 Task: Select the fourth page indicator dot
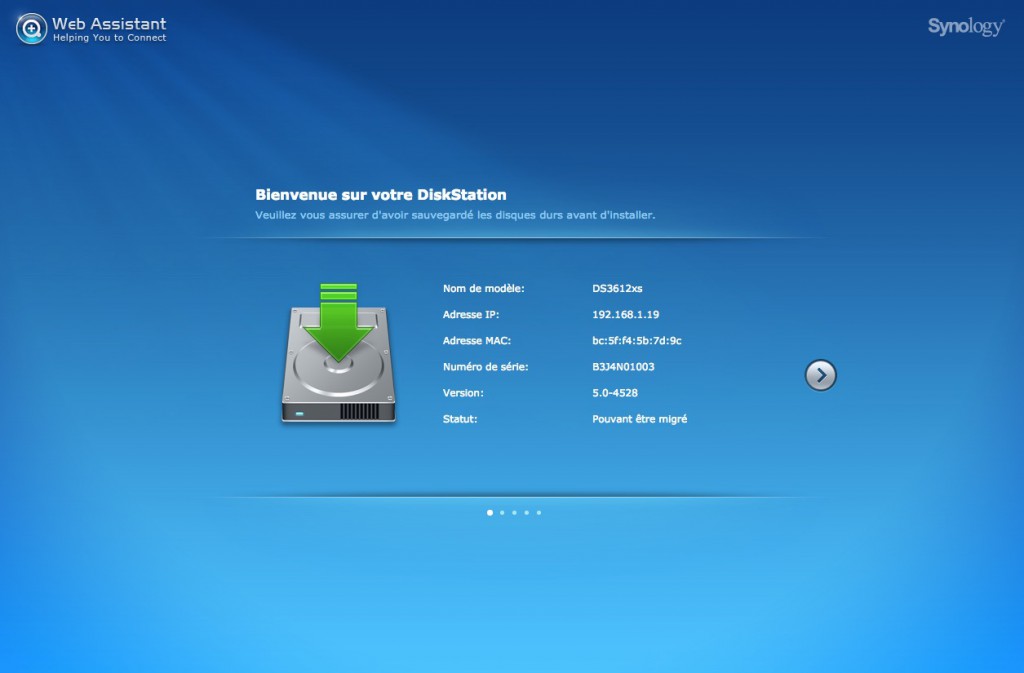pos(526,512)
